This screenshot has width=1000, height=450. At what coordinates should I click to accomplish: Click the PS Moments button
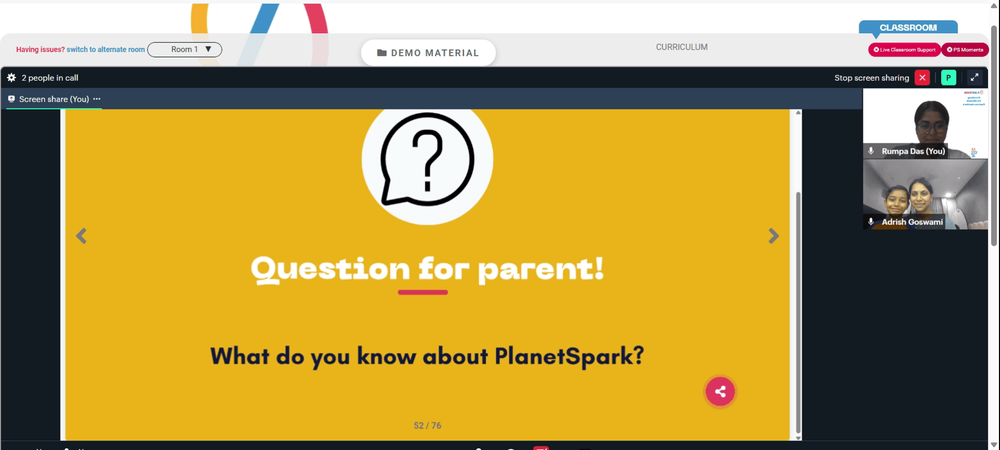click(965, 50)
